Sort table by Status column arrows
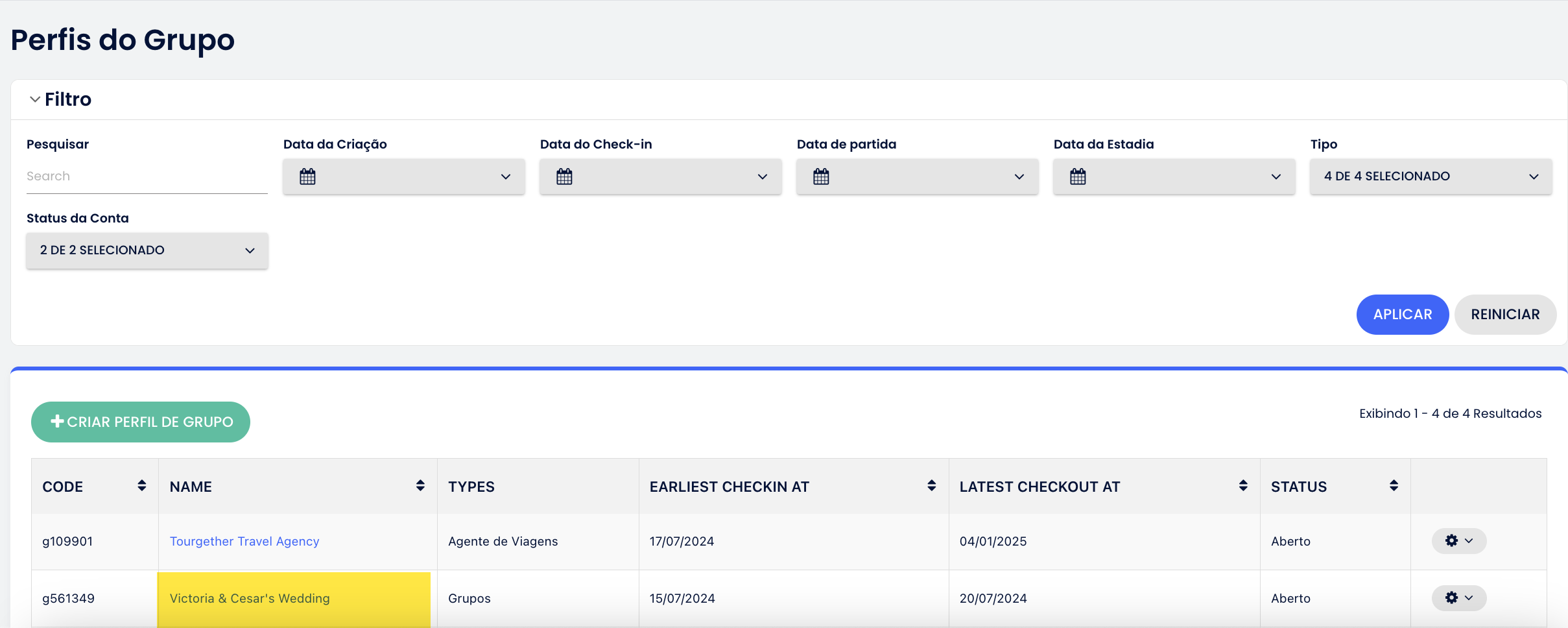This screenshot has height=628, width=1568. (1394, 486)
